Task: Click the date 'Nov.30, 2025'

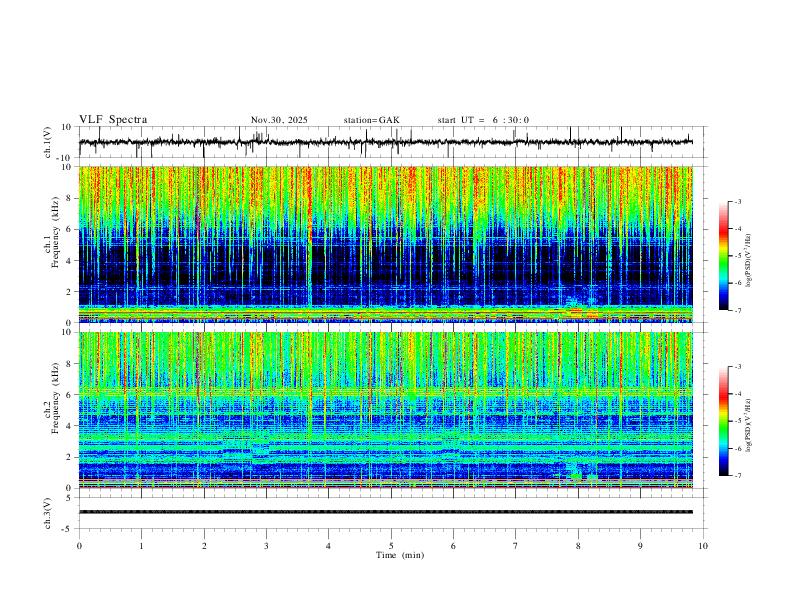Action: [279, 120]
